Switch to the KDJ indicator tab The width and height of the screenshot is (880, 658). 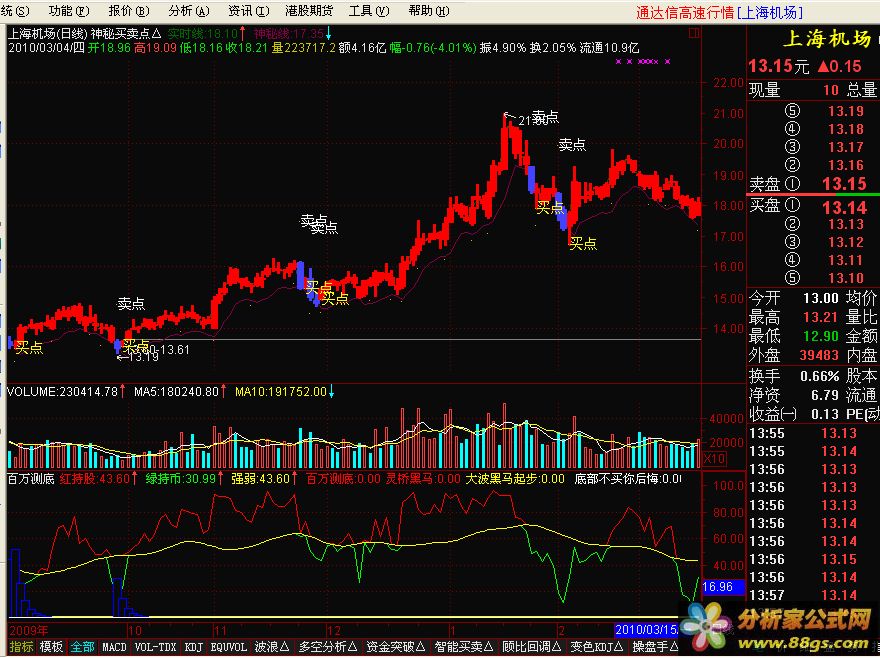193,647
